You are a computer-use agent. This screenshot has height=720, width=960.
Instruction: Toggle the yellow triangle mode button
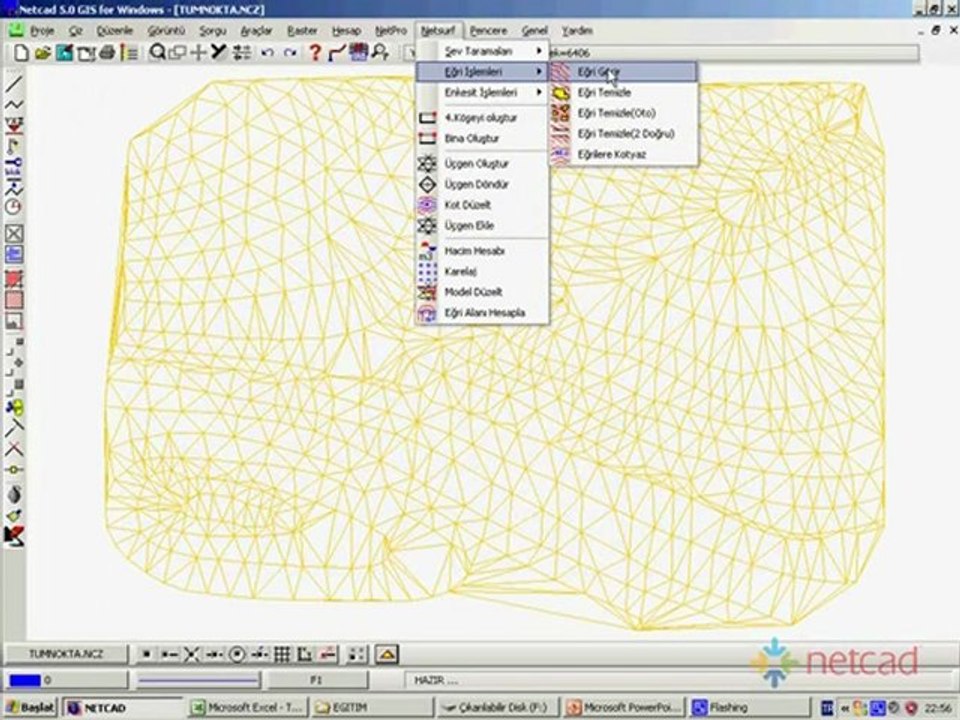[x=386, y=654]
